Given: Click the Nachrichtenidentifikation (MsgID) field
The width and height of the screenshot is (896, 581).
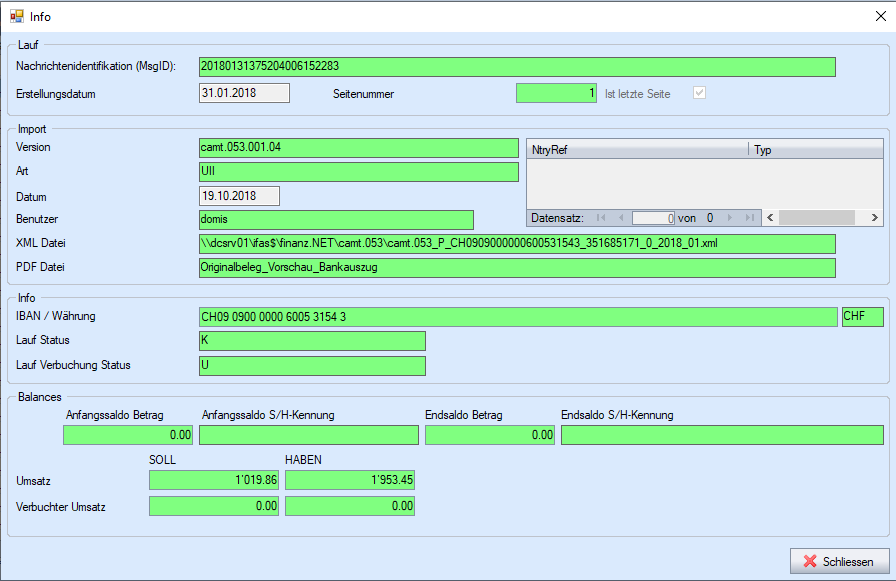Looking at the screenshot, I should point(517,67).
